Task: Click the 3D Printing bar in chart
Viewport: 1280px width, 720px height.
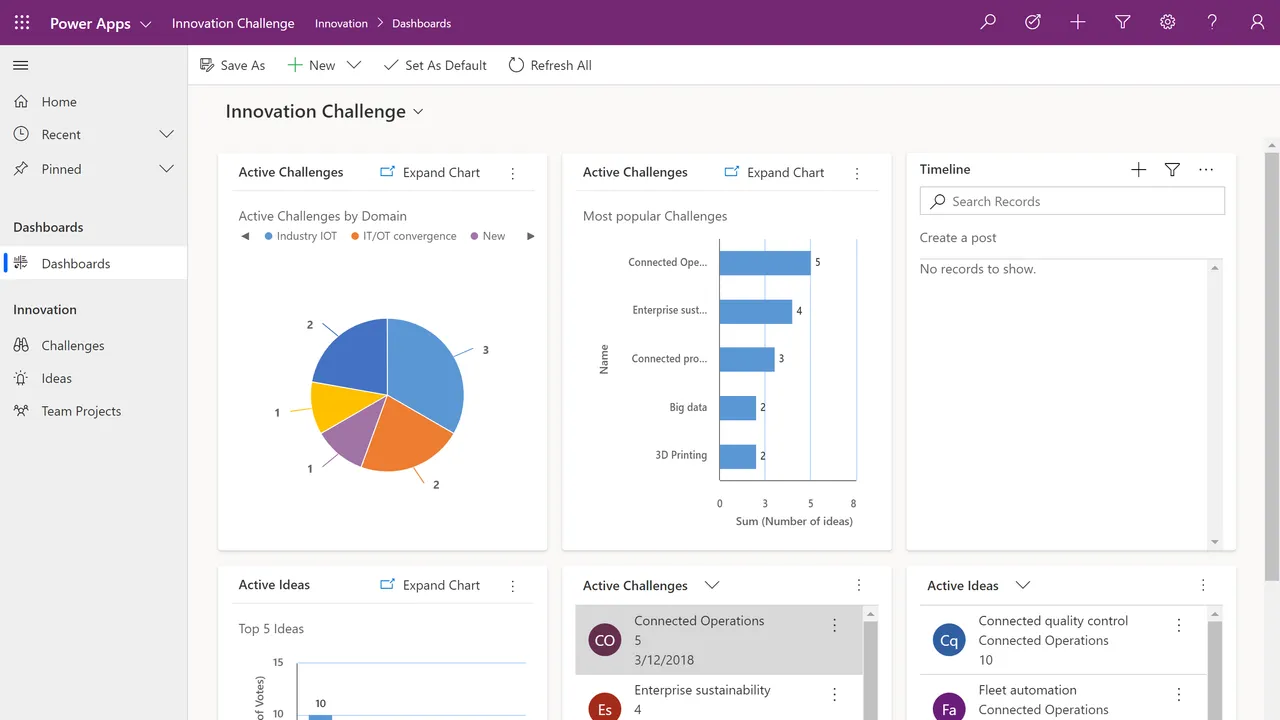Action: 738,456
